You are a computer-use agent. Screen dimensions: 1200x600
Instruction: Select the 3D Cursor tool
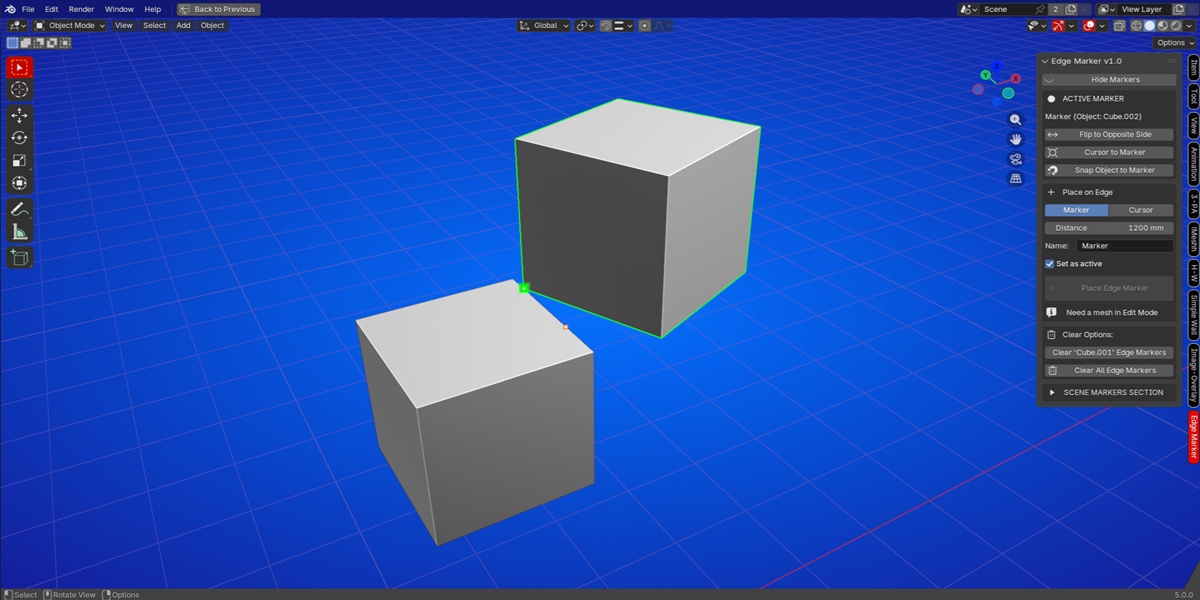[x=19, y=90]
